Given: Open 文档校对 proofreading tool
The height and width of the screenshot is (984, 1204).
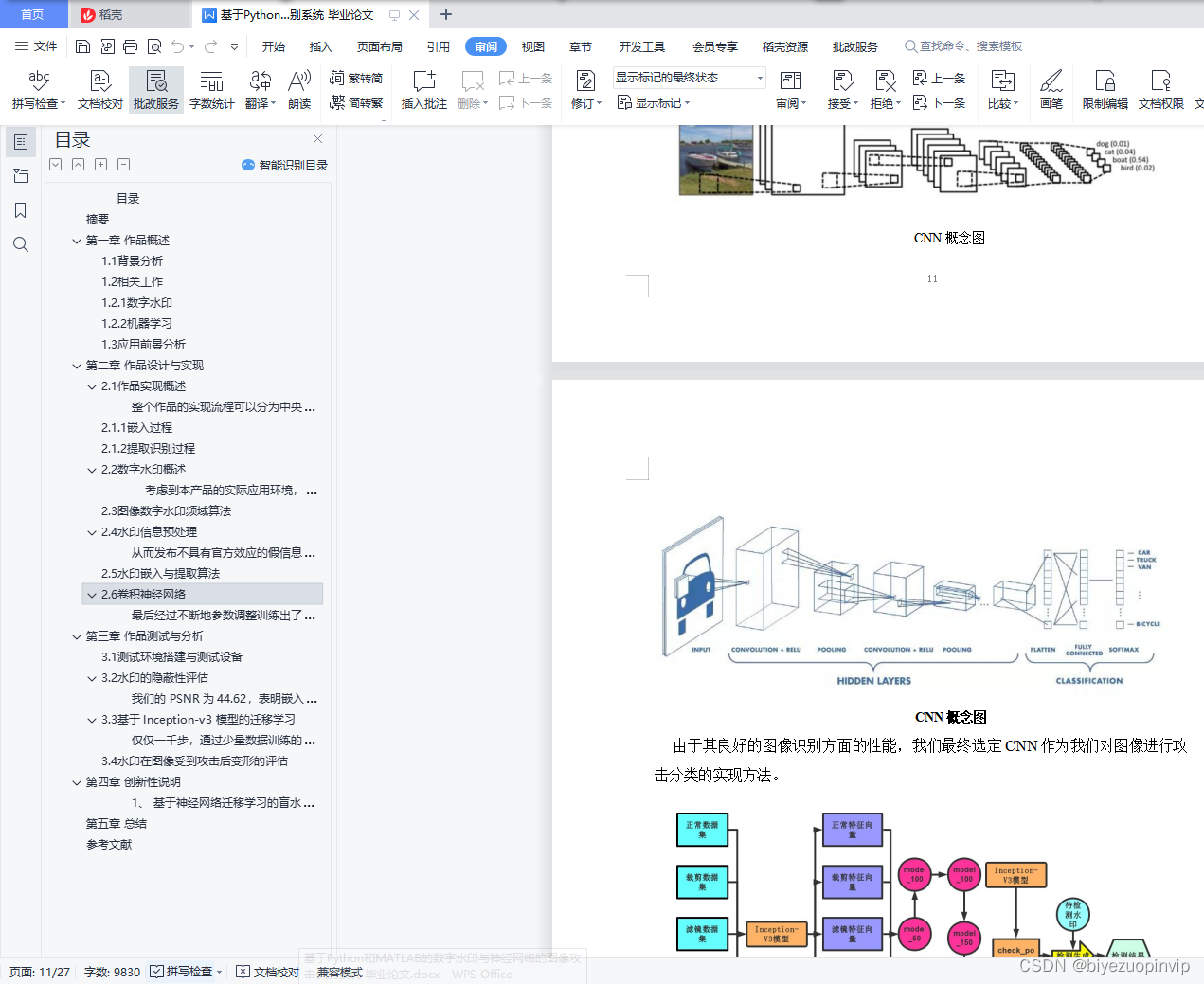Looking at the screenshot, I should click(x=100, y=90).
